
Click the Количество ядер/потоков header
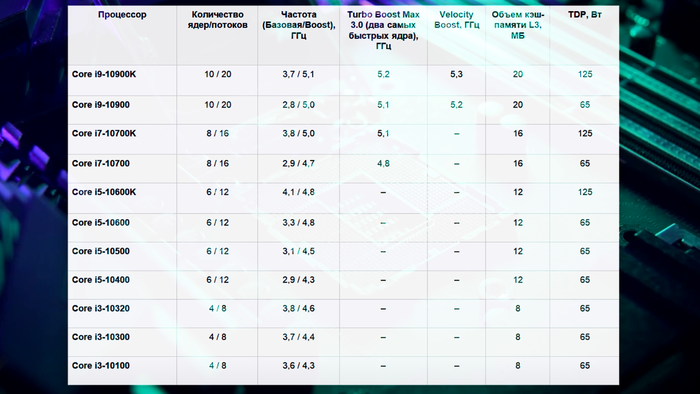click(x=217, y=20)
